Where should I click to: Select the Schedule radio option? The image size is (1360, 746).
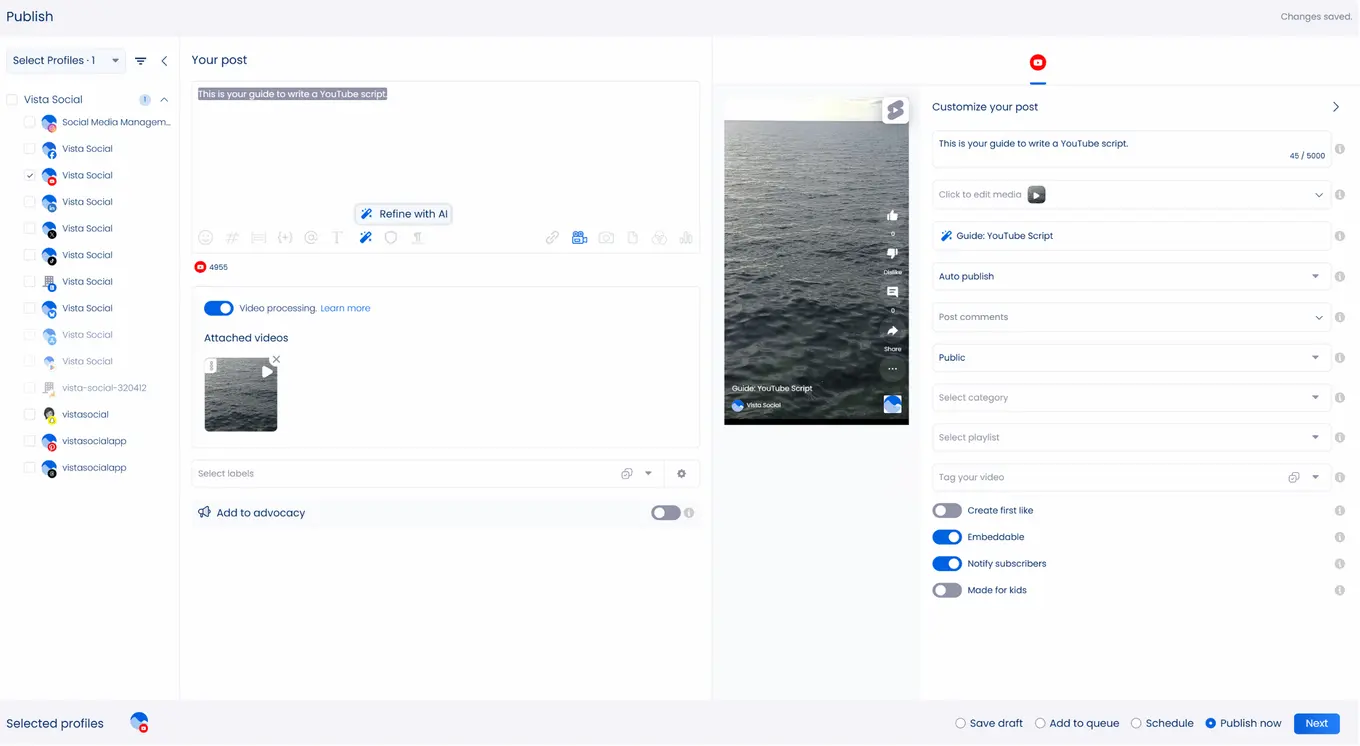[1136, 724]
